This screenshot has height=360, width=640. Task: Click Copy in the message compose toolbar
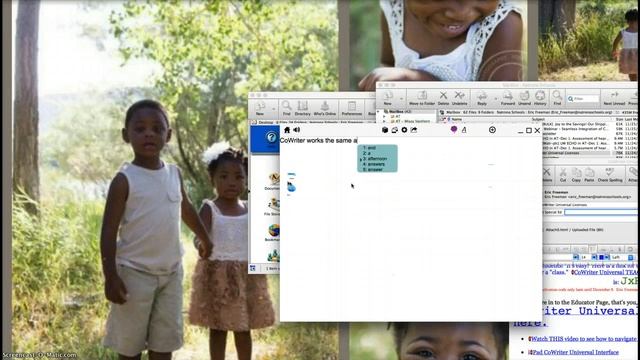pyautogui.click(x=576, y=175)
